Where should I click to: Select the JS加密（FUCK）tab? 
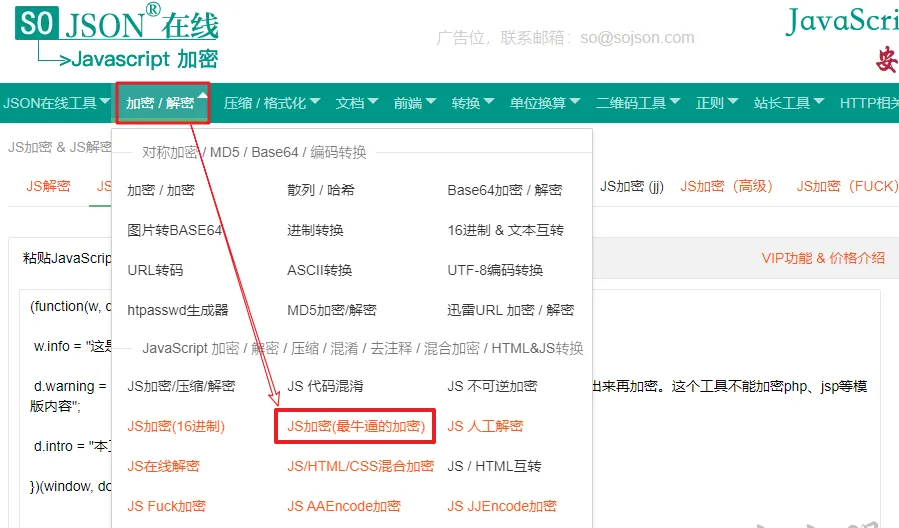coord(847,186)
